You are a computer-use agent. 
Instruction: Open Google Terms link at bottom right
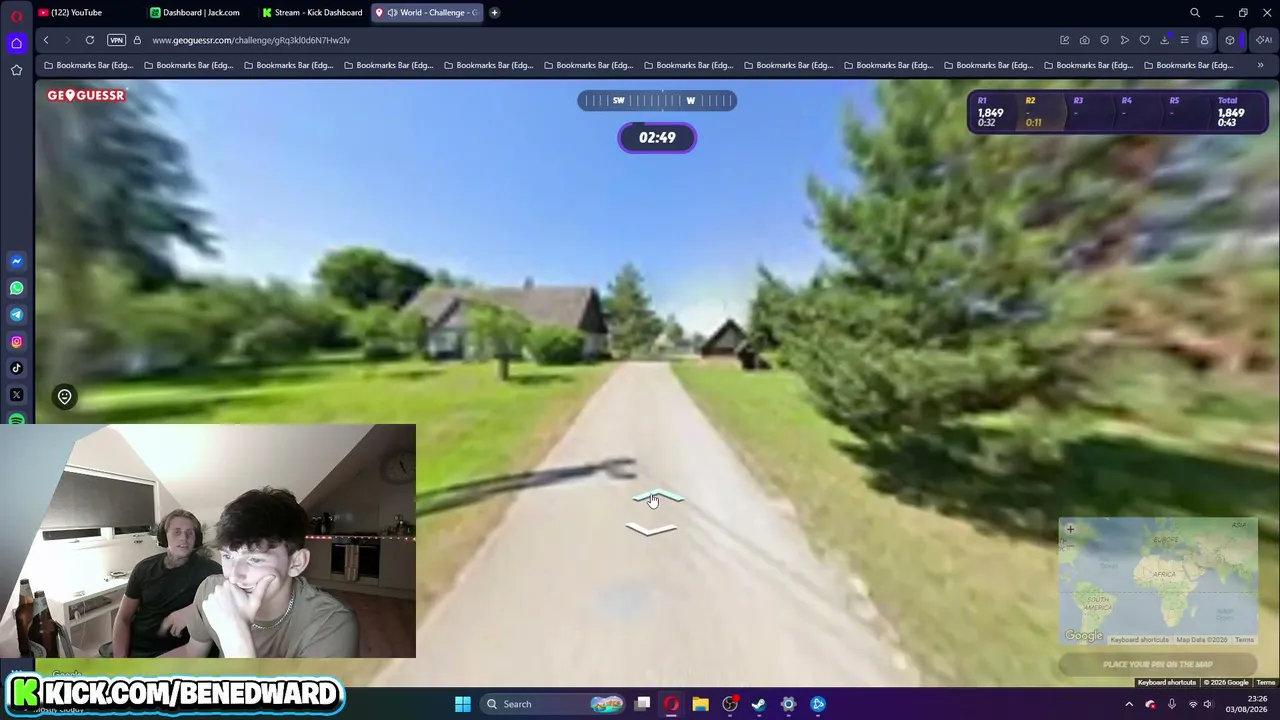(1266, 683)
